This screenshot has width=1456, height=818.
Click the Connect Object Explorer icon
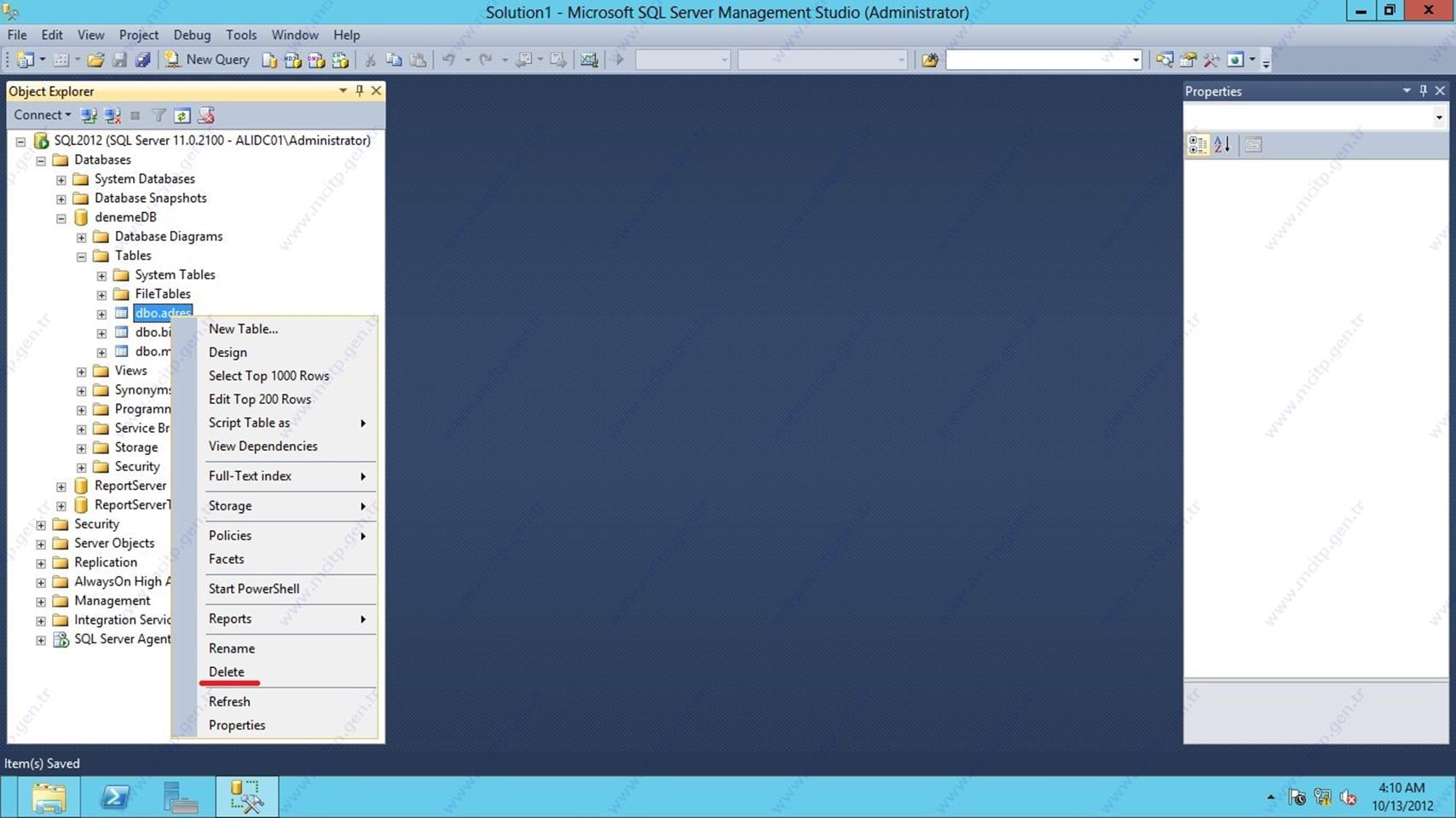point(88,115)
